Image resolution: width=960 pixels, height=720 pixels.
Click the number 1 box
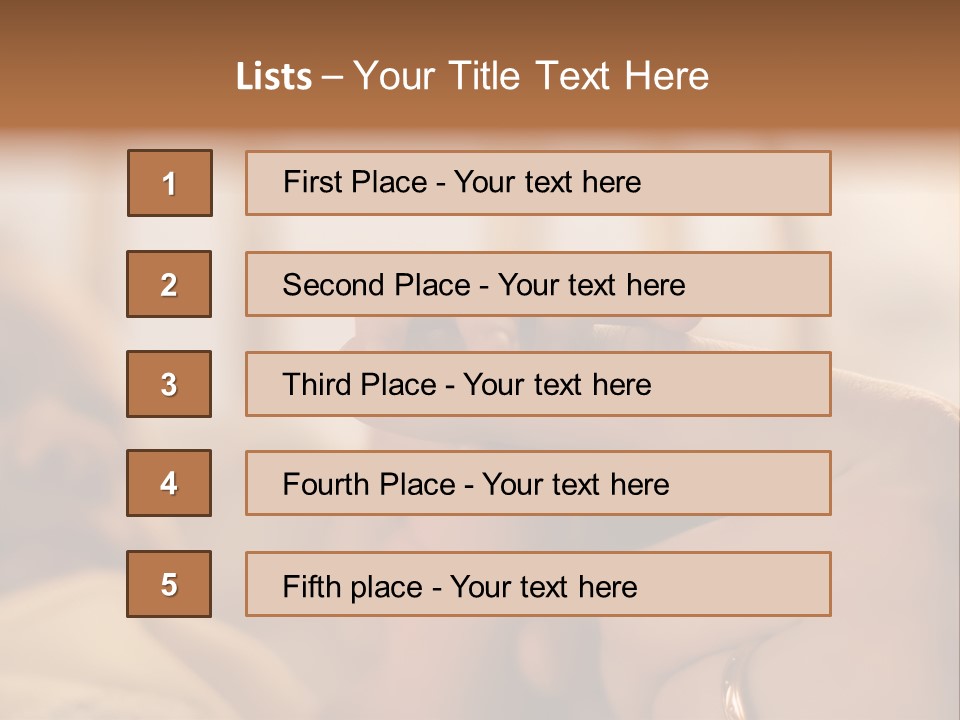[x=170, y=183]
